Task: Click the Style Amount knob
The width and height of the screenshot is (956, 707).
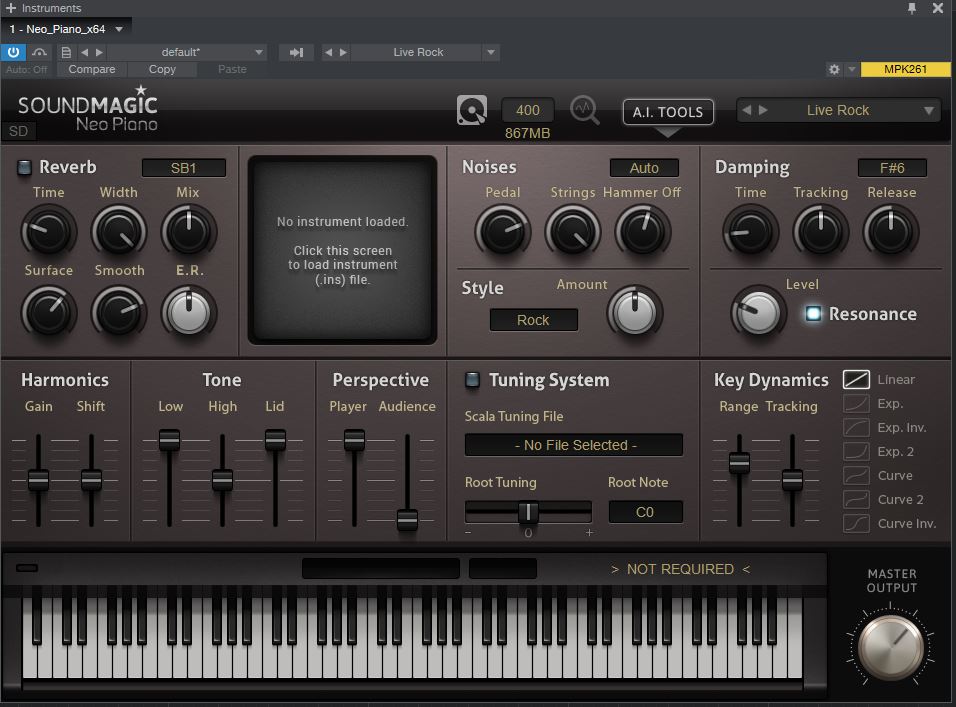Action: [635, 312]
